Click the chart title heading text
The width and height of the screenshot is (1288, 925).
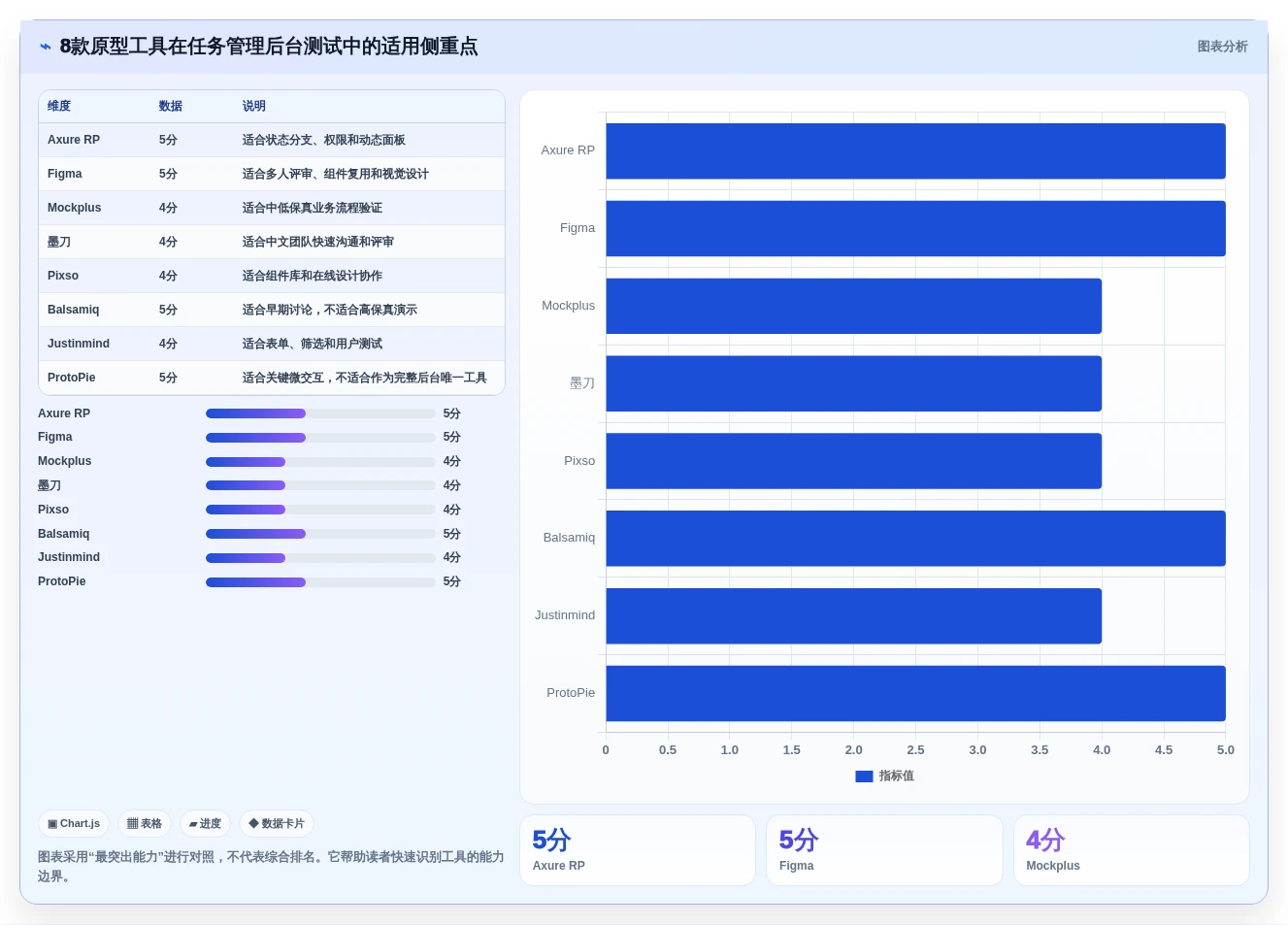[x=269, y=47]
